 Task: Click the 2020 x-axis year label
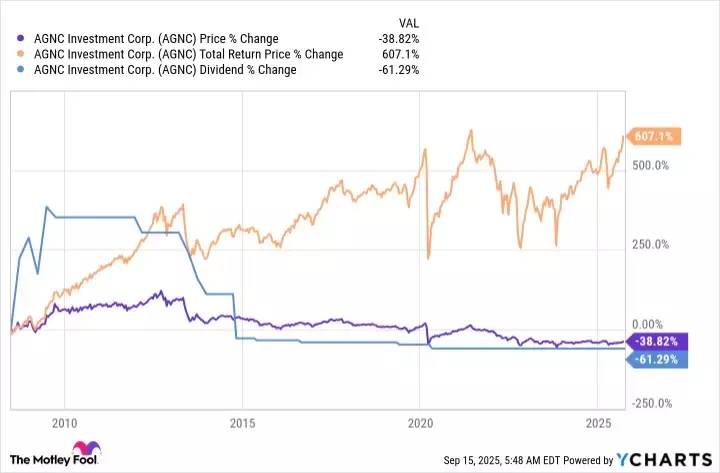point(419,423)
